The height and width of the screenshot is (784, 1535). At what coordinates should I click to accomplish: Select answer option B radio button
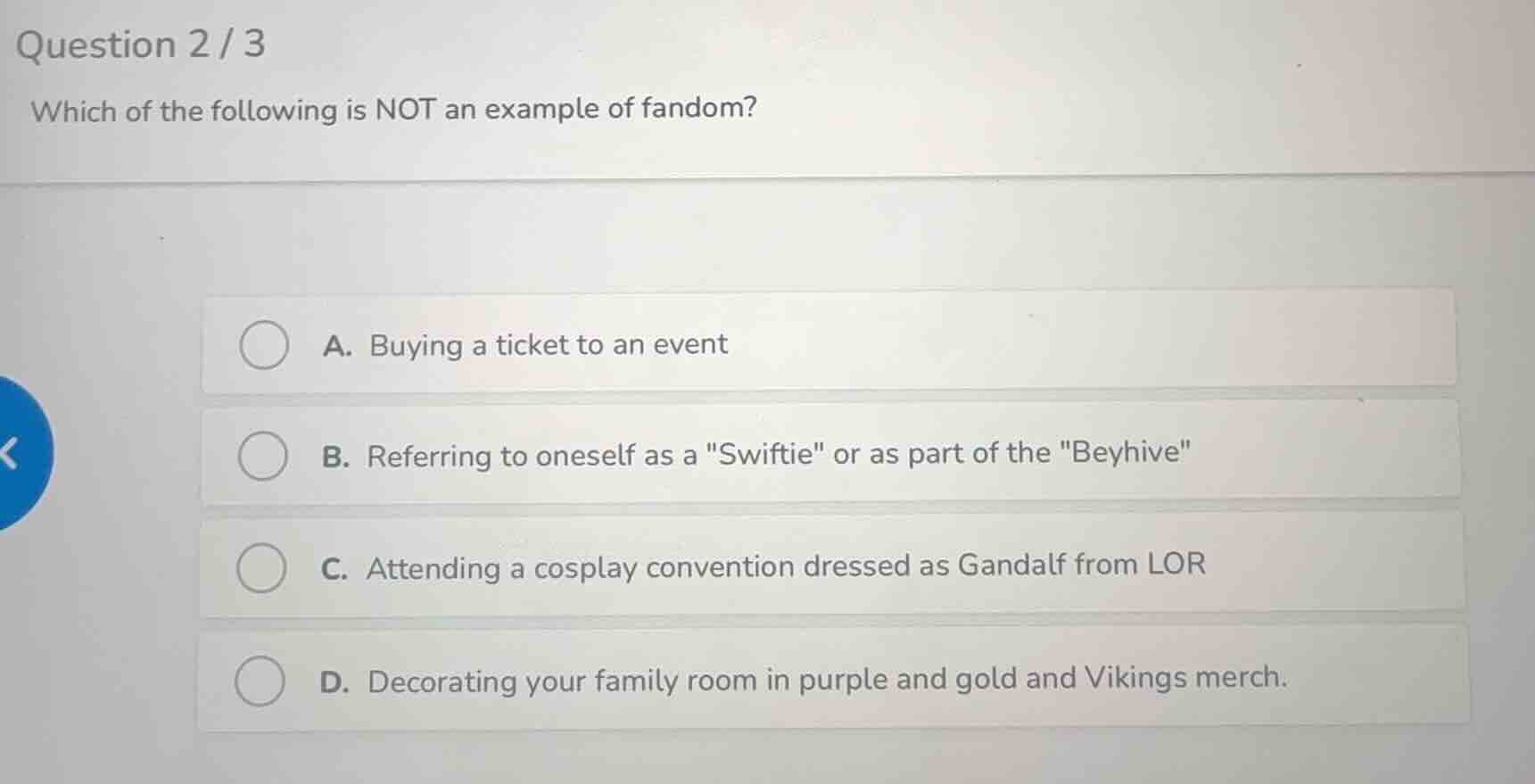[263, 456]
